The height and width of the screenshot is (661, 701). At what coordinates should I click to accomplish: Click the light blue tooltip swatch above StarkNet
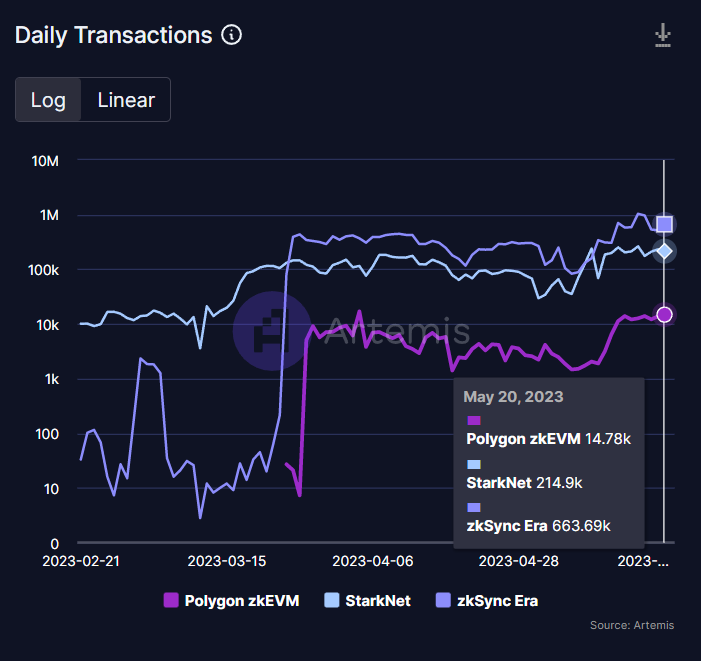point(474,464)
